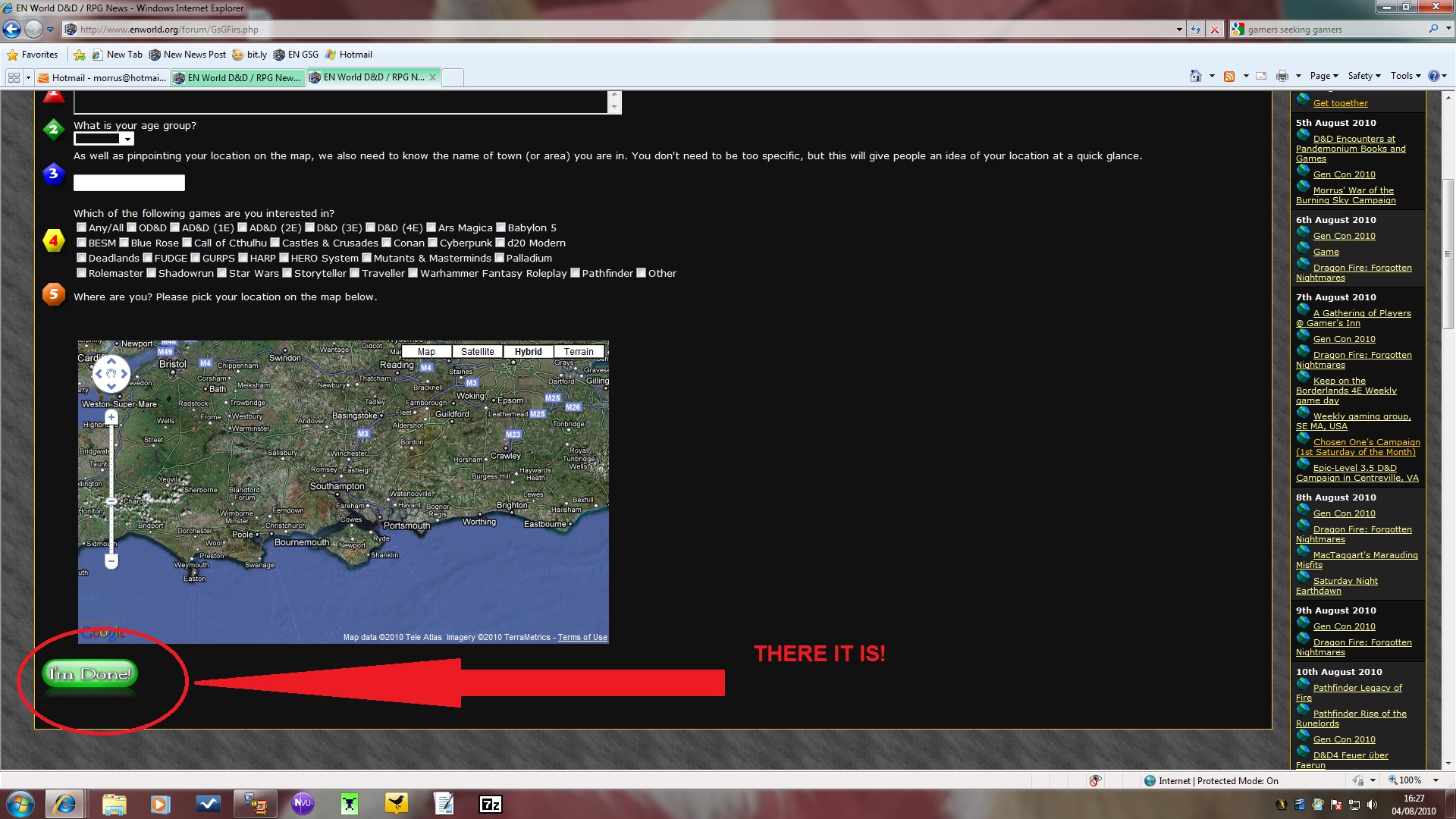Check the Shadowrun checkbox

tap(151, 273)
